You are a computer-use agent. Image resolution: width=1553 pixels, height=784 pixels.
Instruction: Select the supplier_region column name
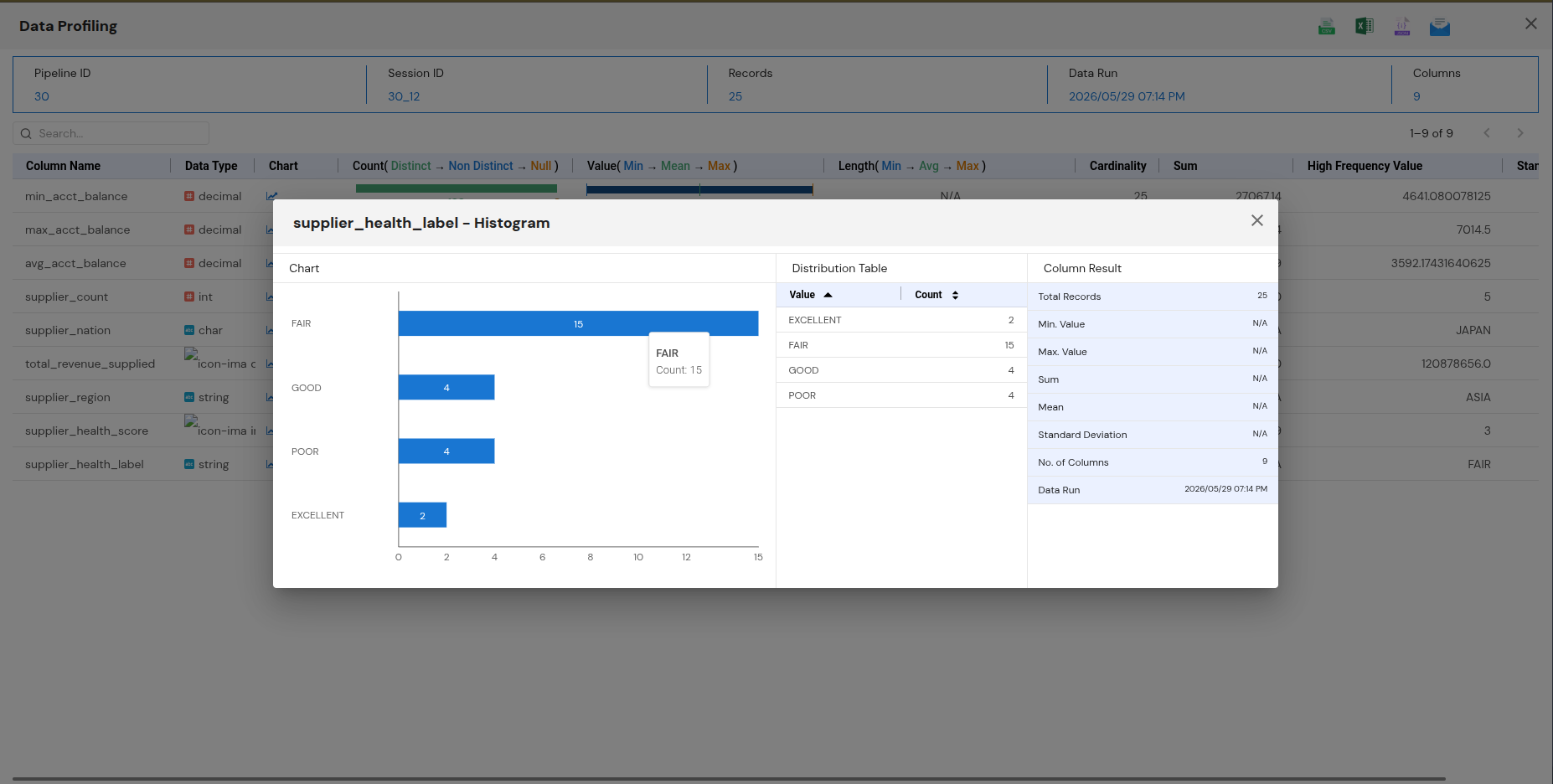tap(68, 397)
